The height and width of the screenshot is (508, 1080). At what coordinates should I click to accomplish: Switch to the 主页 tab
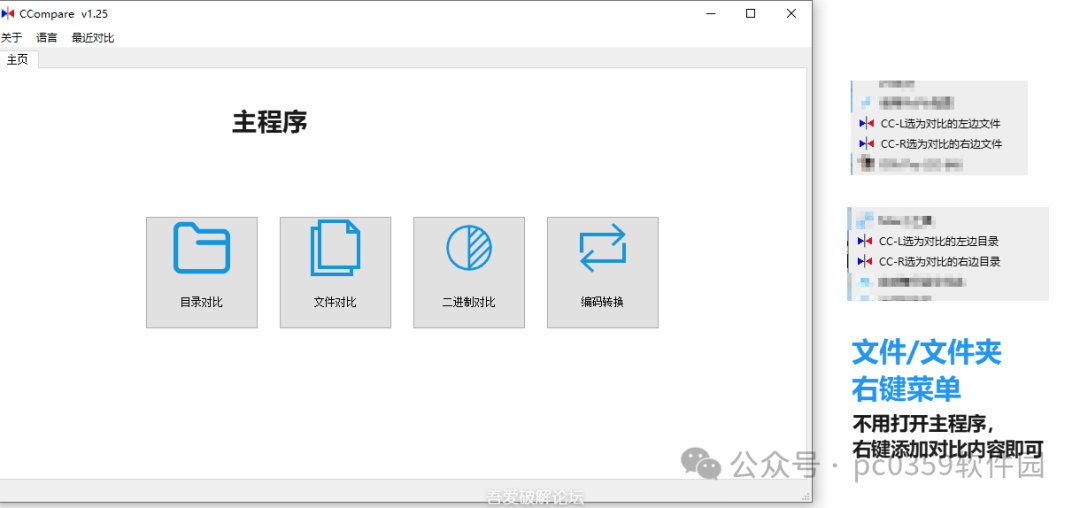(x=18, y=60)
